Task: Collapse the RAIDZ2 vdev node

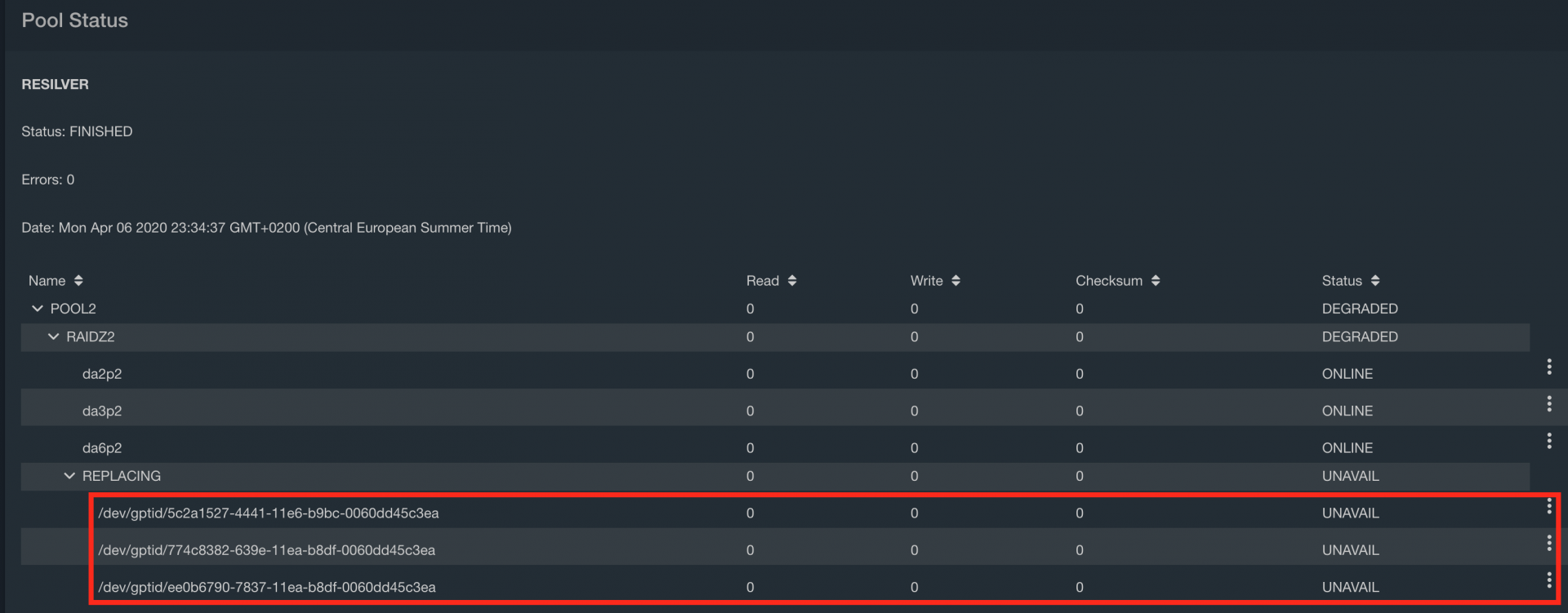Action: (x=54, y=337)
